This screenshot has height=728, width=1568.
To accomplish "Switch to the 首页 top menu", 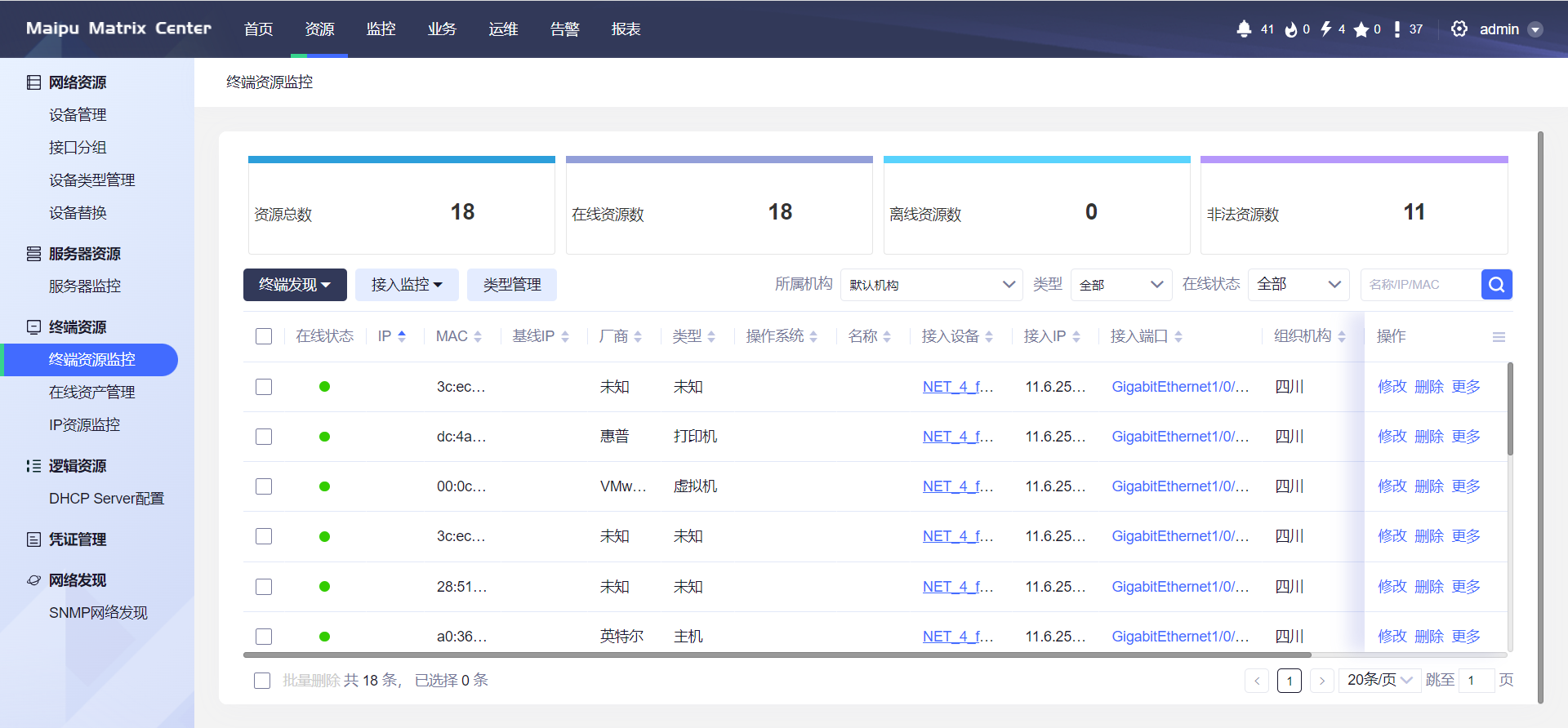I will point(259,29).
